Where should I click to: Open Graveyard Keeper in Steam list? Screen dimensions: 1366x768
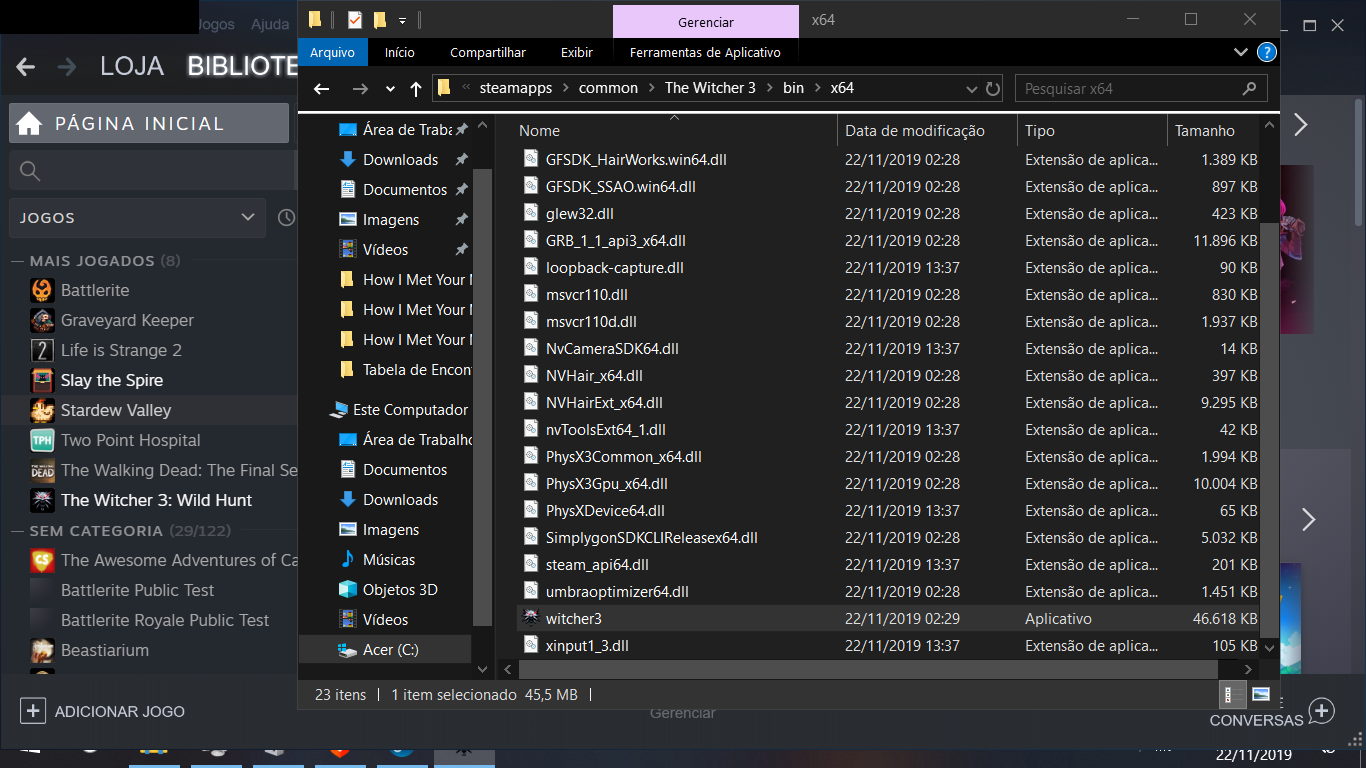[x=127, y=320]
